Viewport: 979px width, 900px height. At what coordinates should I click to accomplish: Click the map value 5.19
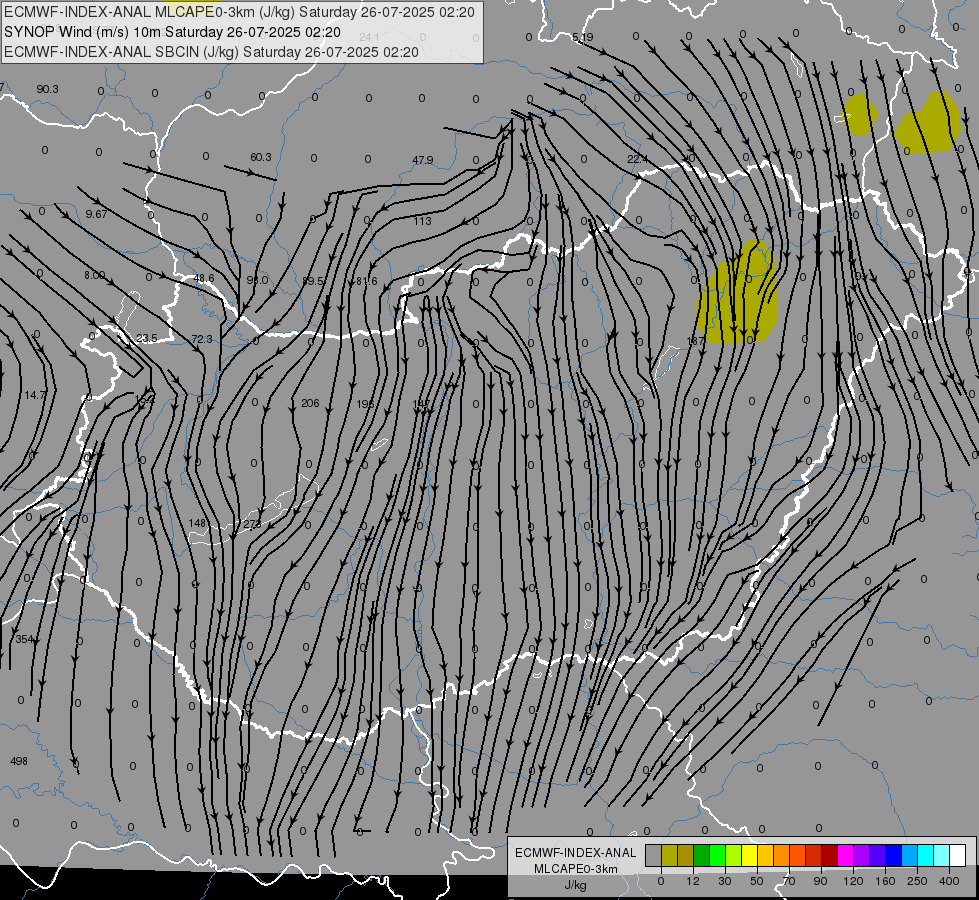(x=583, y=38)
